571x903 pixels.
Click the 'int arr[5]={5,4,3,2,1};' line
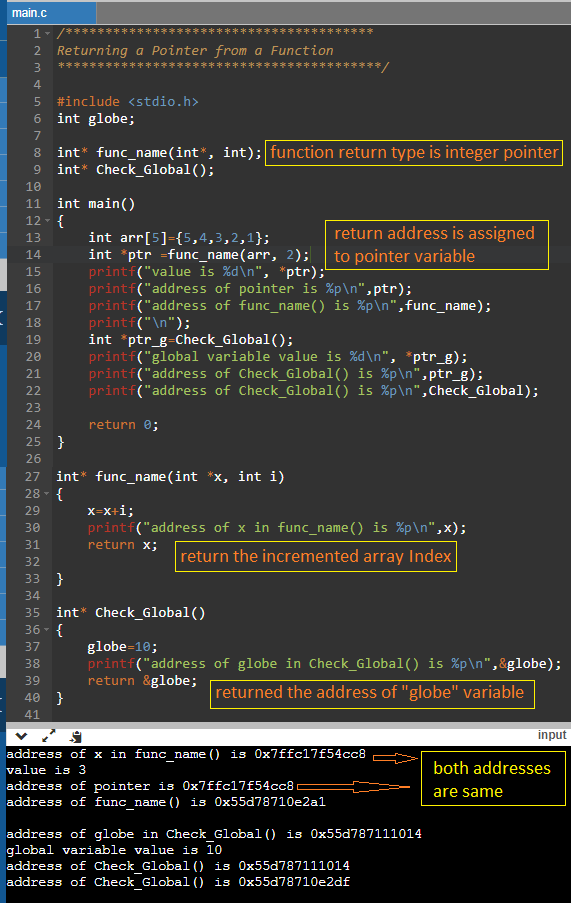pyautogui.click(x=179, y=238)
